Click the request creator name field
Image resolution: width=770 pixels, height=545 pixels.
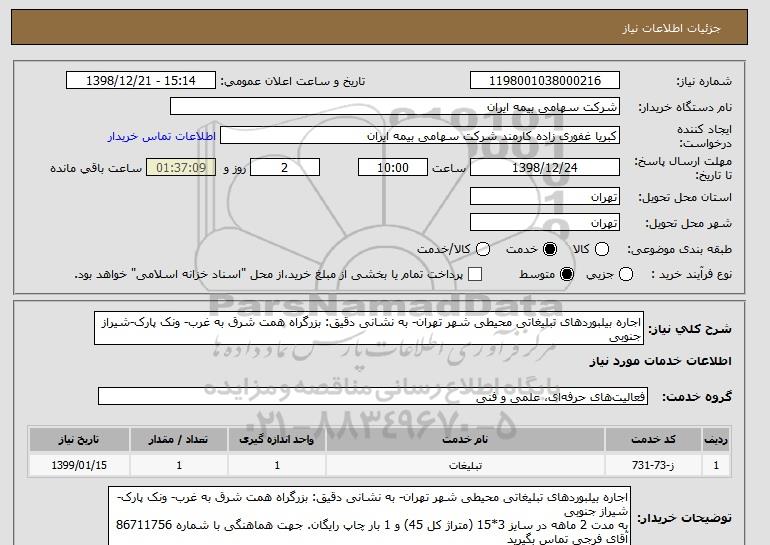click(x=420, y=136)
